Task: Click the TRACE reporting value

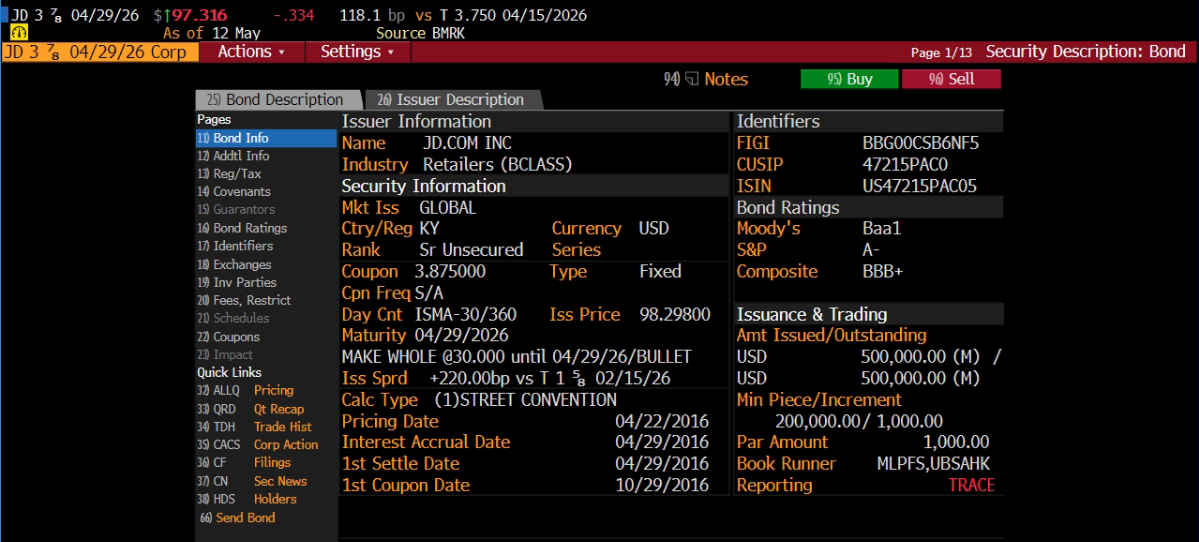Action: pos(971,485)
